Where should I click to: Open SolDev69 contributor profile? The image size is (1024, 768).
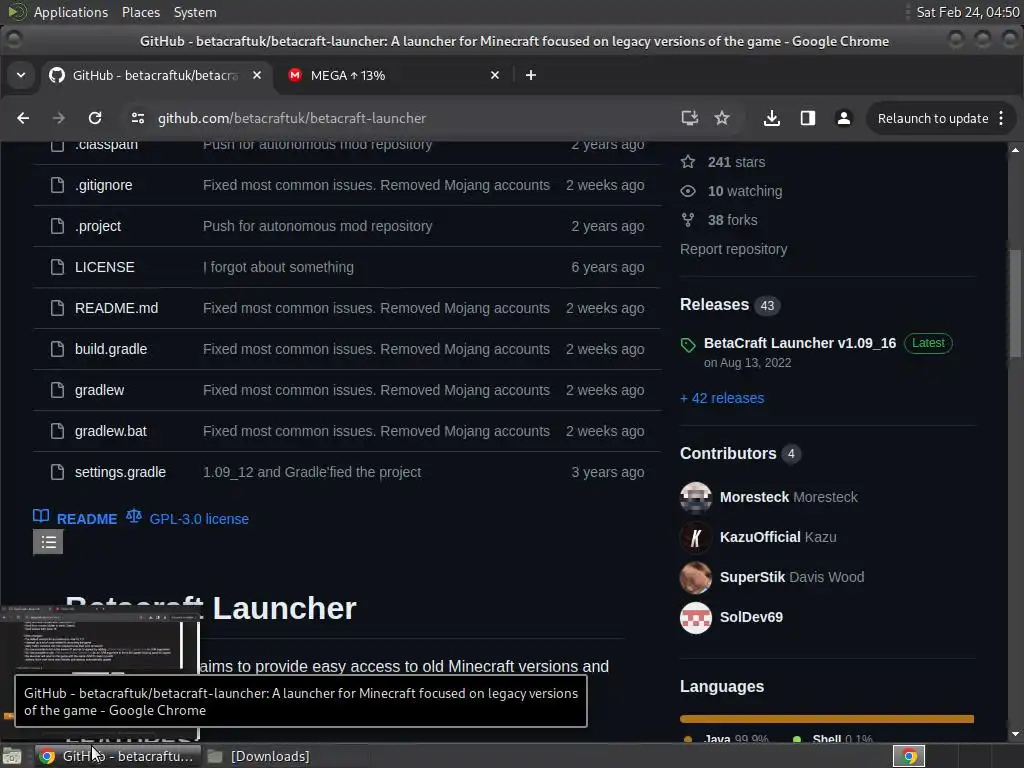coord(751,618)
